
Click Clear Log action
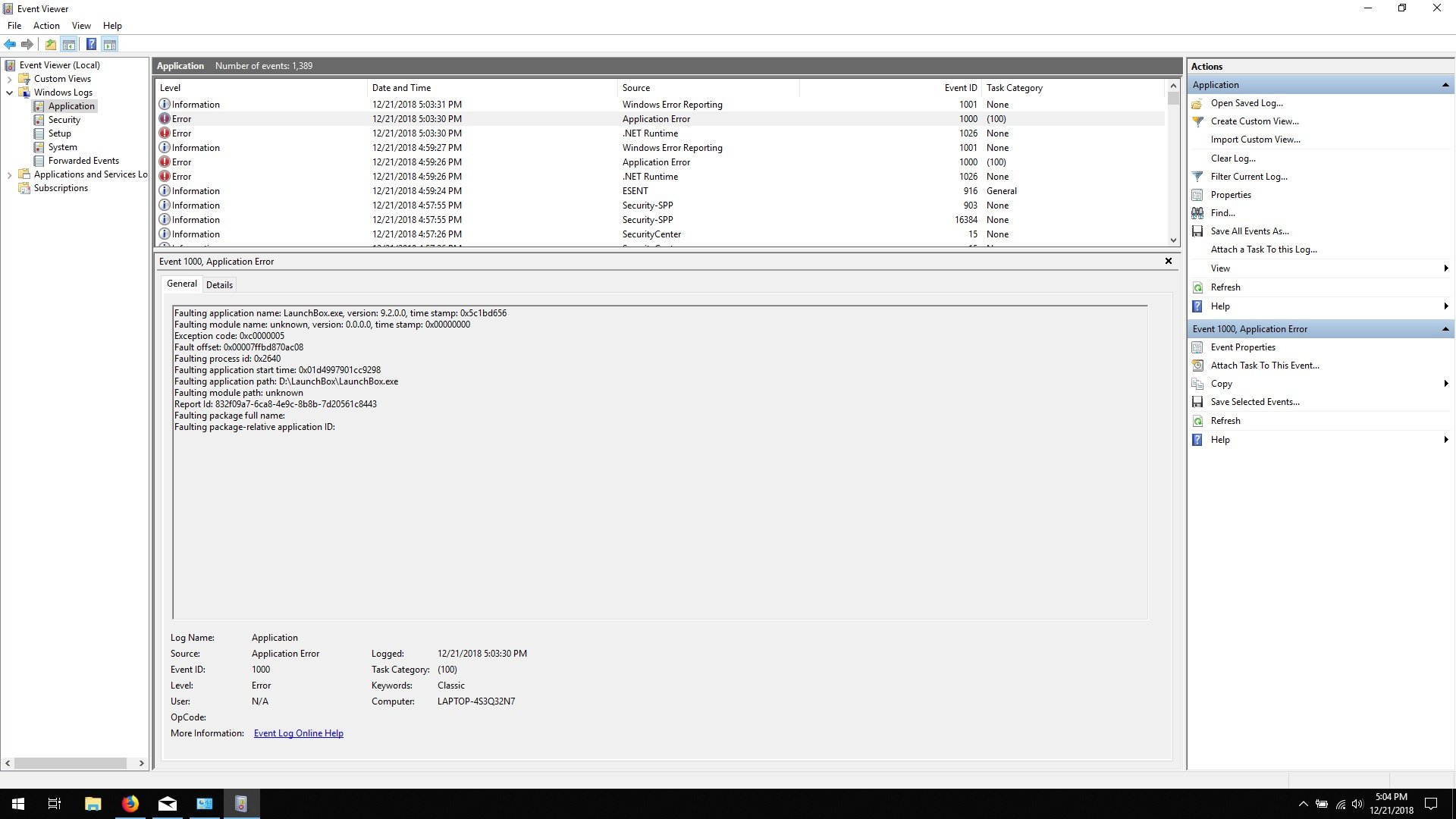[x=1233, y=158]
